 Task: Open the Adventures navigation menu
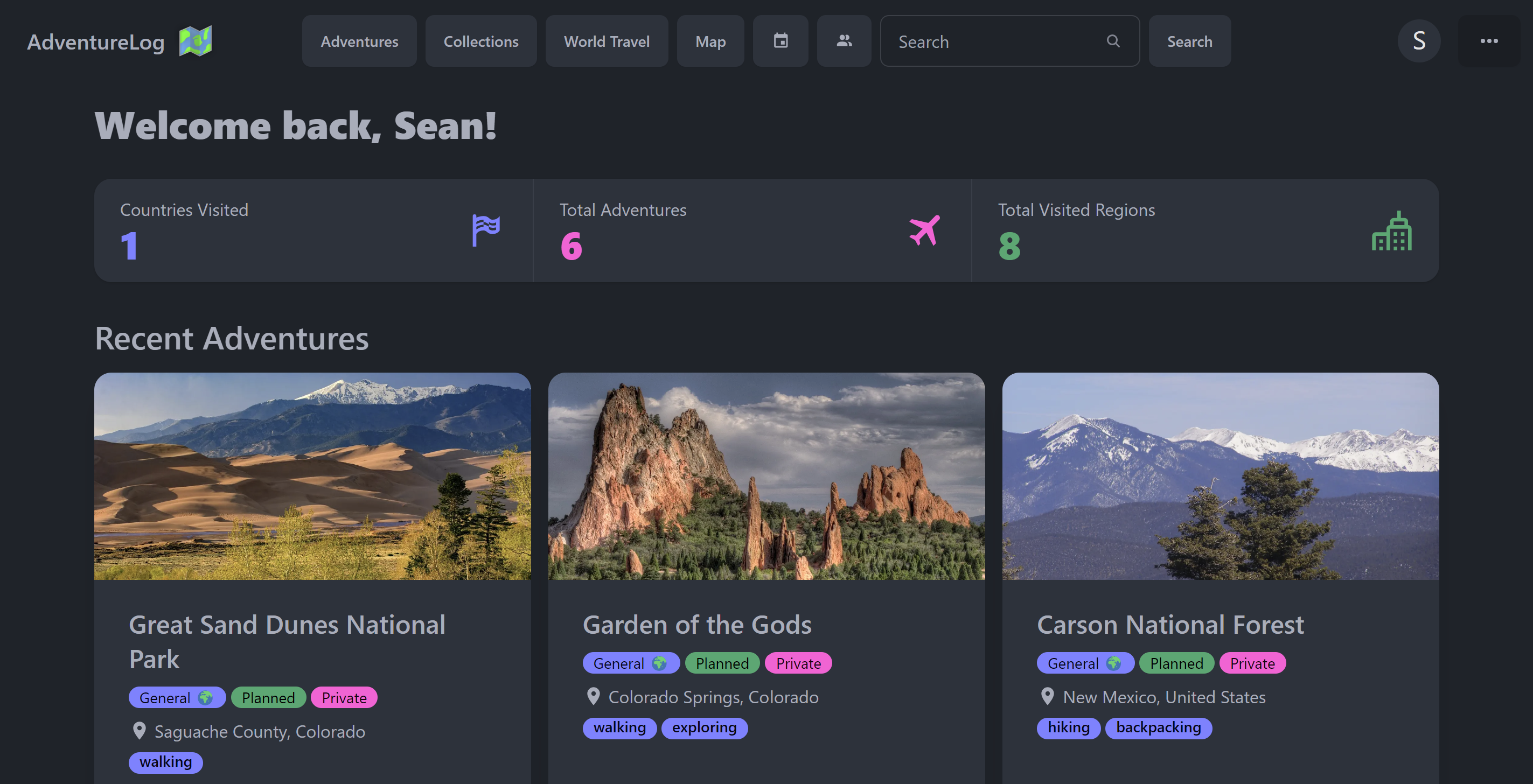coord(359,41)
